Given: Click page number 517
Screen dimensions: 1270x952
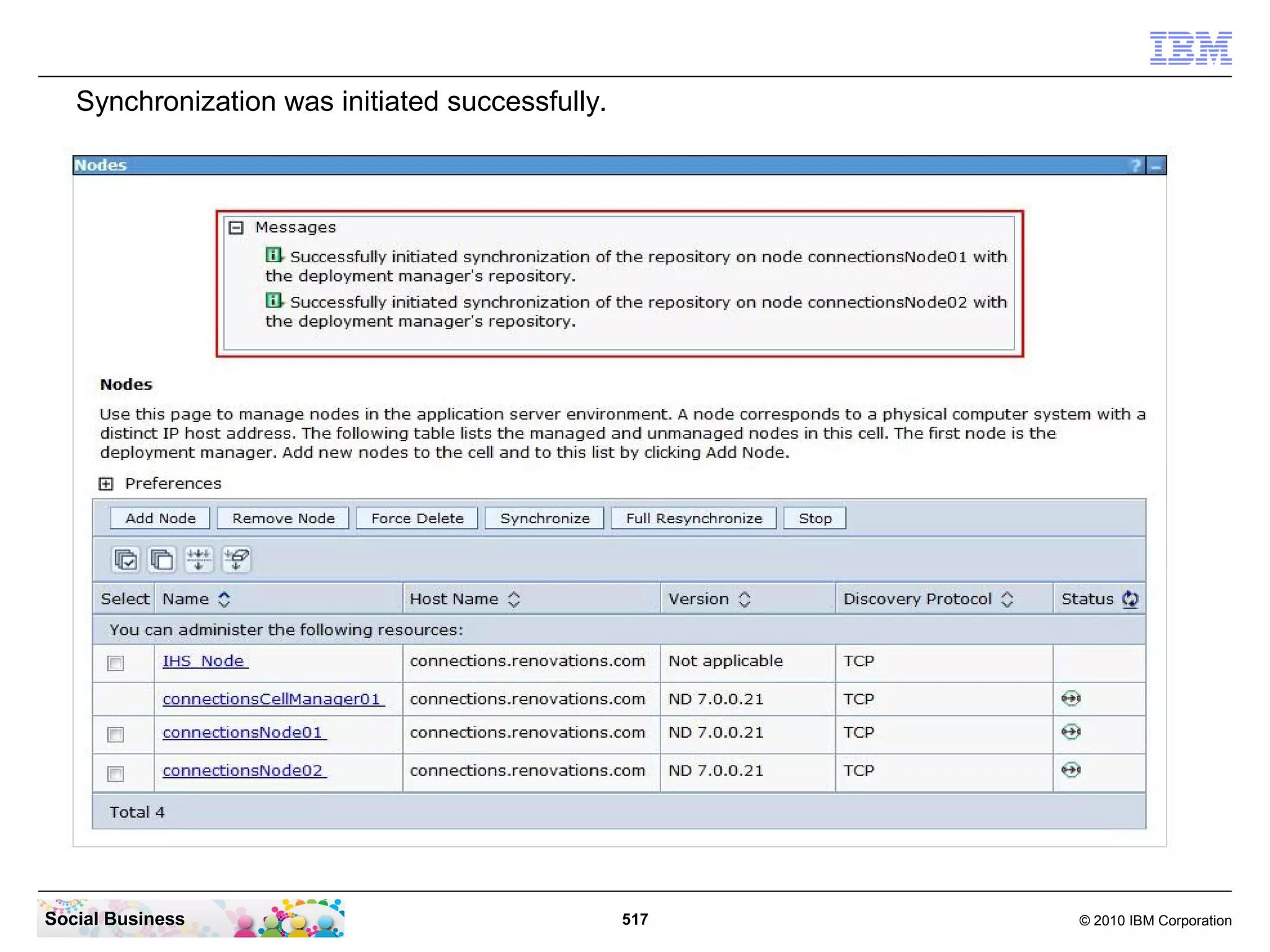Looking at the screenshot, I should pyautogui.click(x=635, y=919).
